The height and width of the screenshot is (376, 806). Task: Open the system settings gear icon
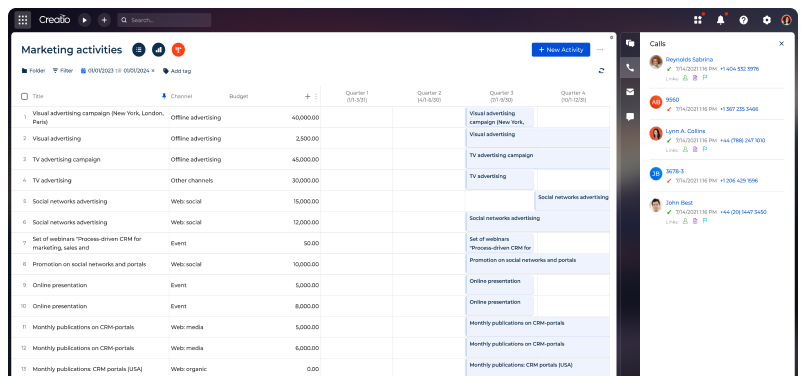766,20
